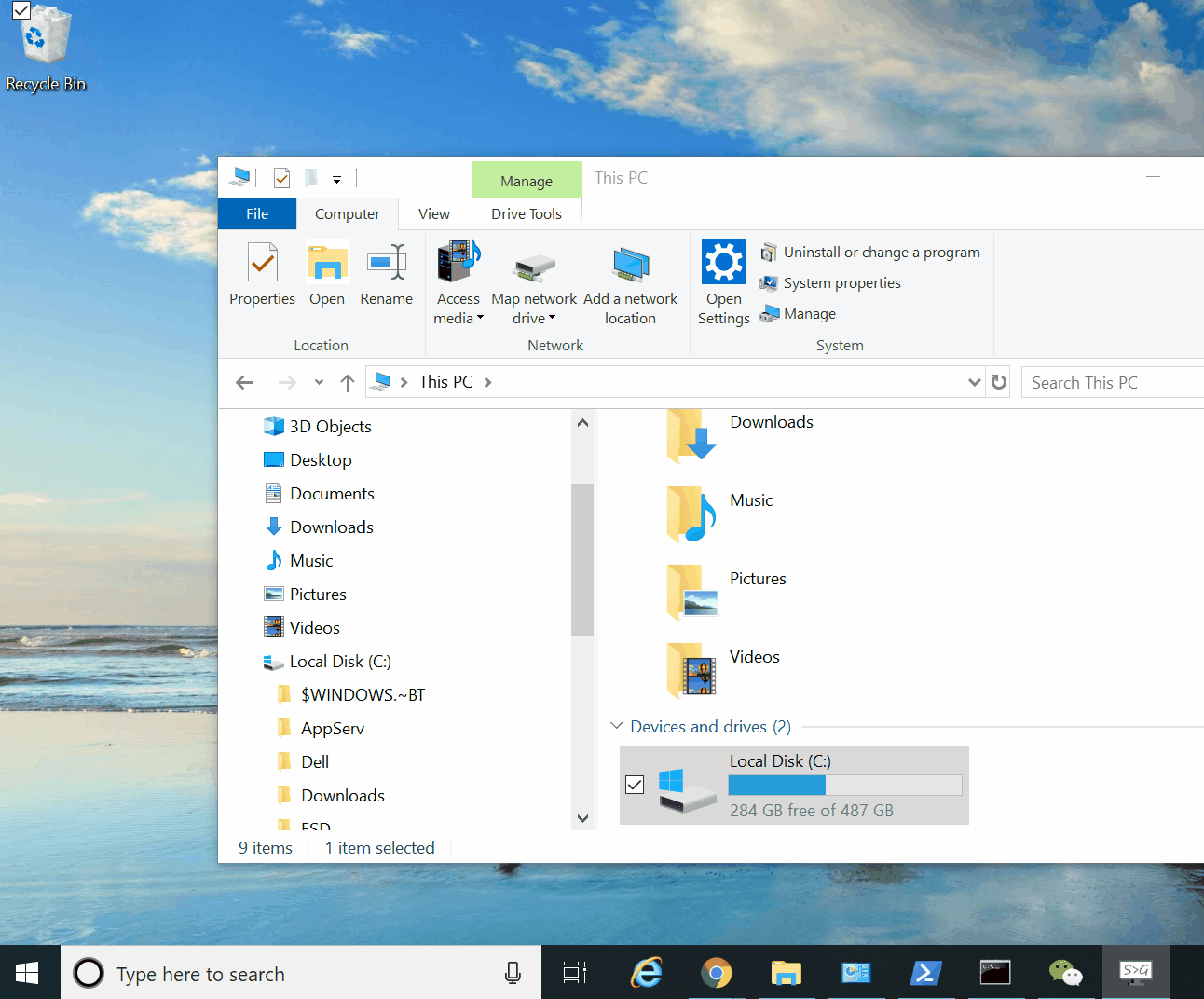The image size is (1204, 999).
Task: Select AppServ folder in navigation tree
Action: (332, 729)
